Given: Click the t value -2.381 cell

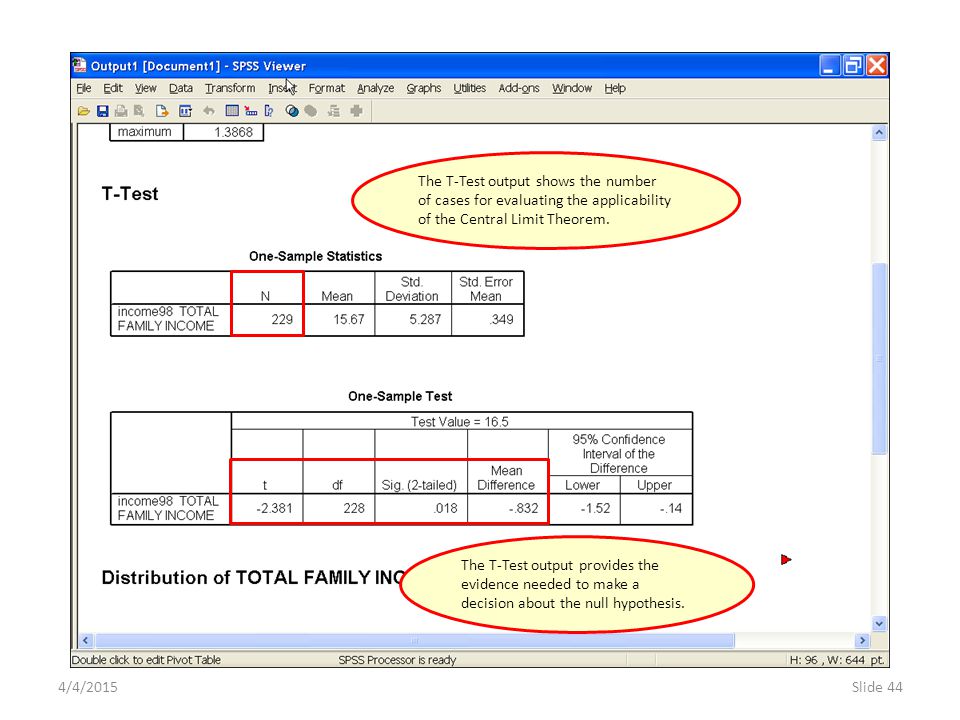Looking at the screenshot, I should coord(267,509).
